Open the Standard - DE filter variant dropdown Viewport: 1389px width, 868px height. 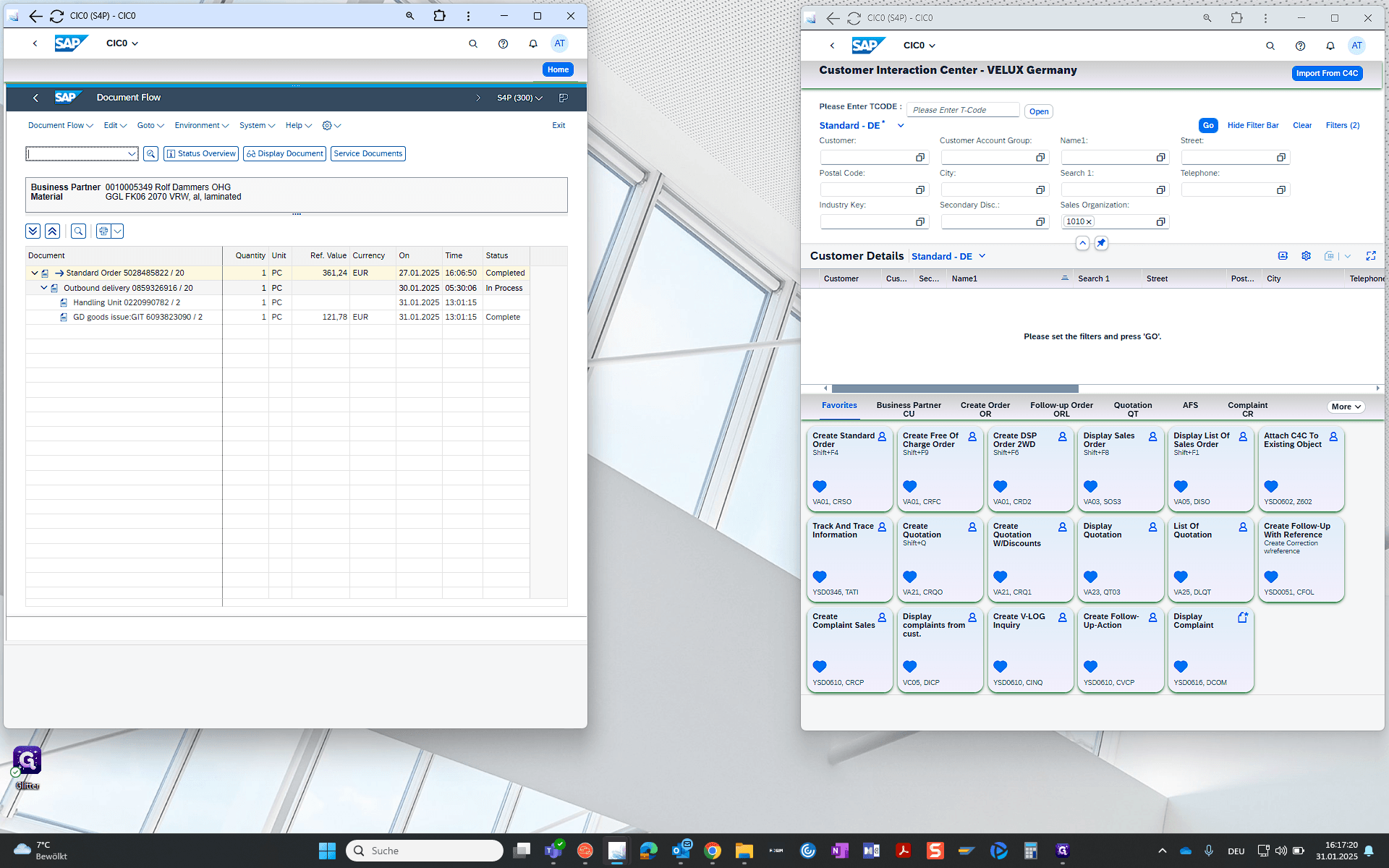pos(901,126)
